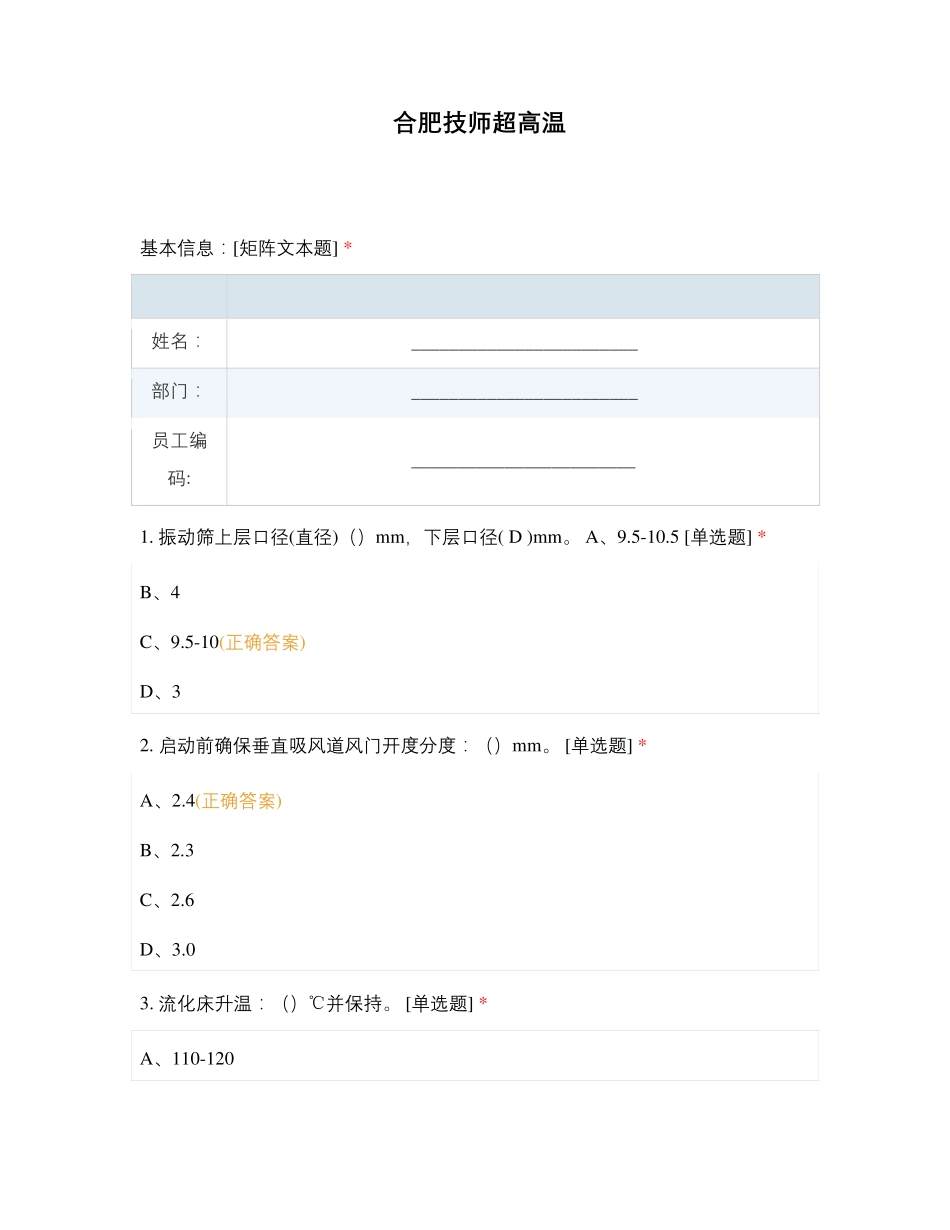Click the 姓名 row label
Viewport: 950px width, 1230px height.
177,342
